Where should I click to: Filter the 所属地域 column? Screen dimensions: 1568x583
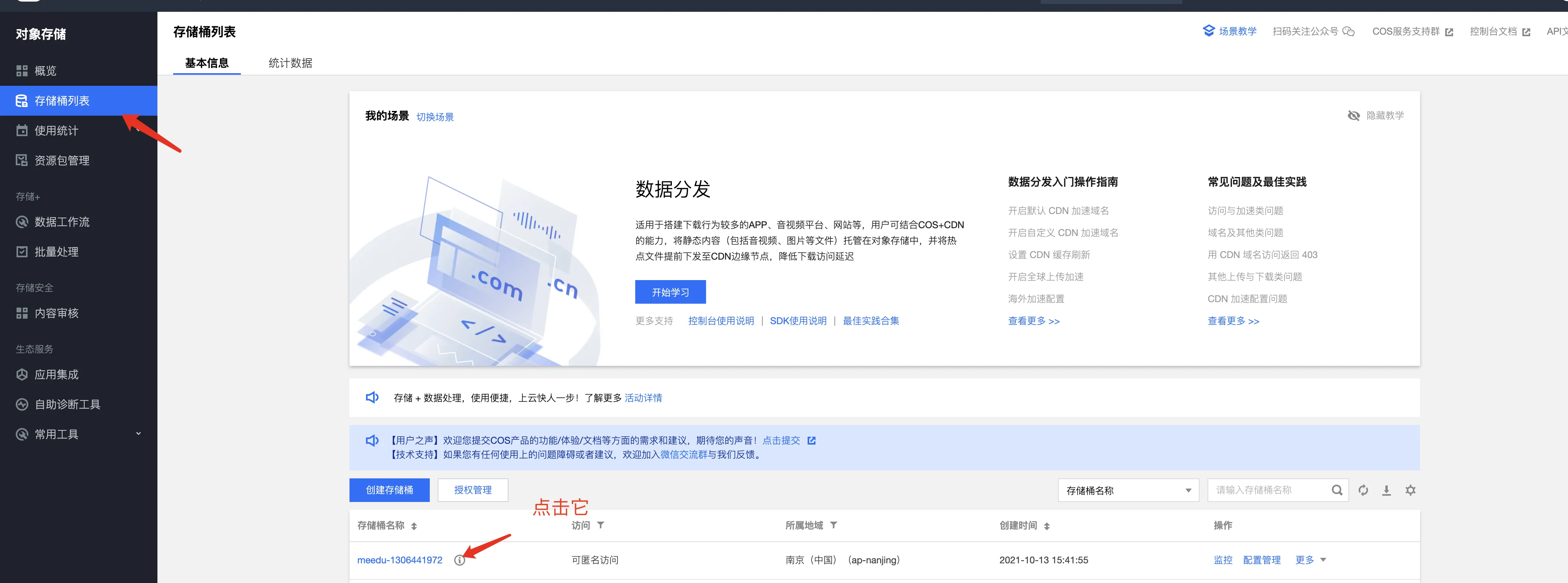coord(833,525)
